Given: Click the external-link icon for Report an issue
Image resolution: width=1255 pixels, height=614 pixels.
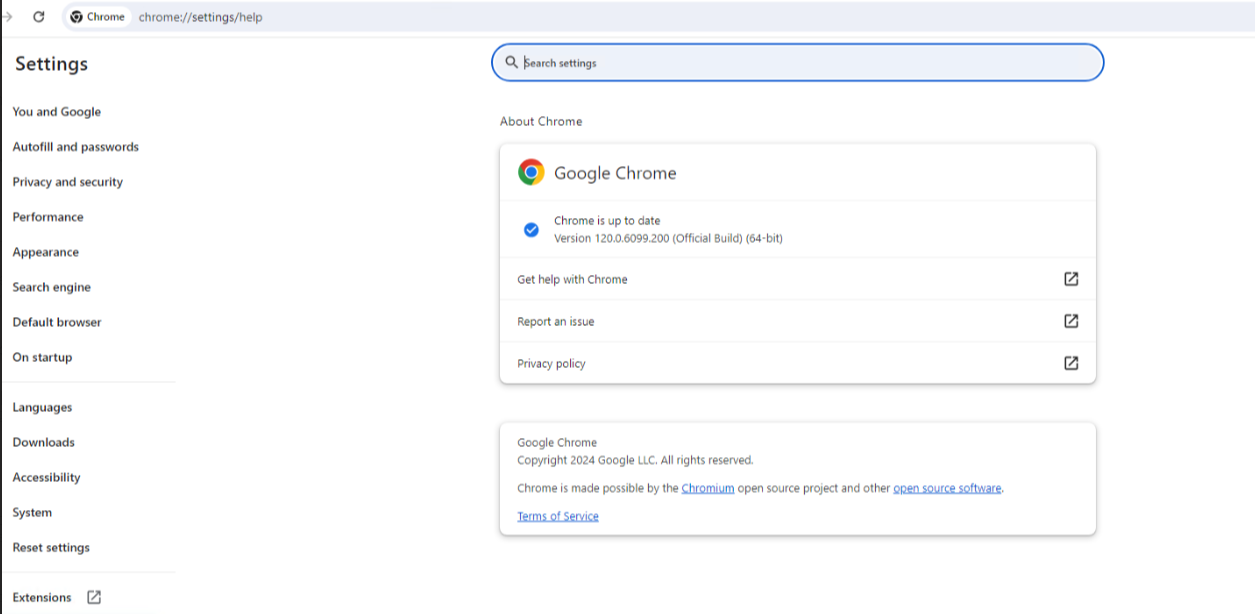Looking at the screenshot, I should tap(1071, 321).
